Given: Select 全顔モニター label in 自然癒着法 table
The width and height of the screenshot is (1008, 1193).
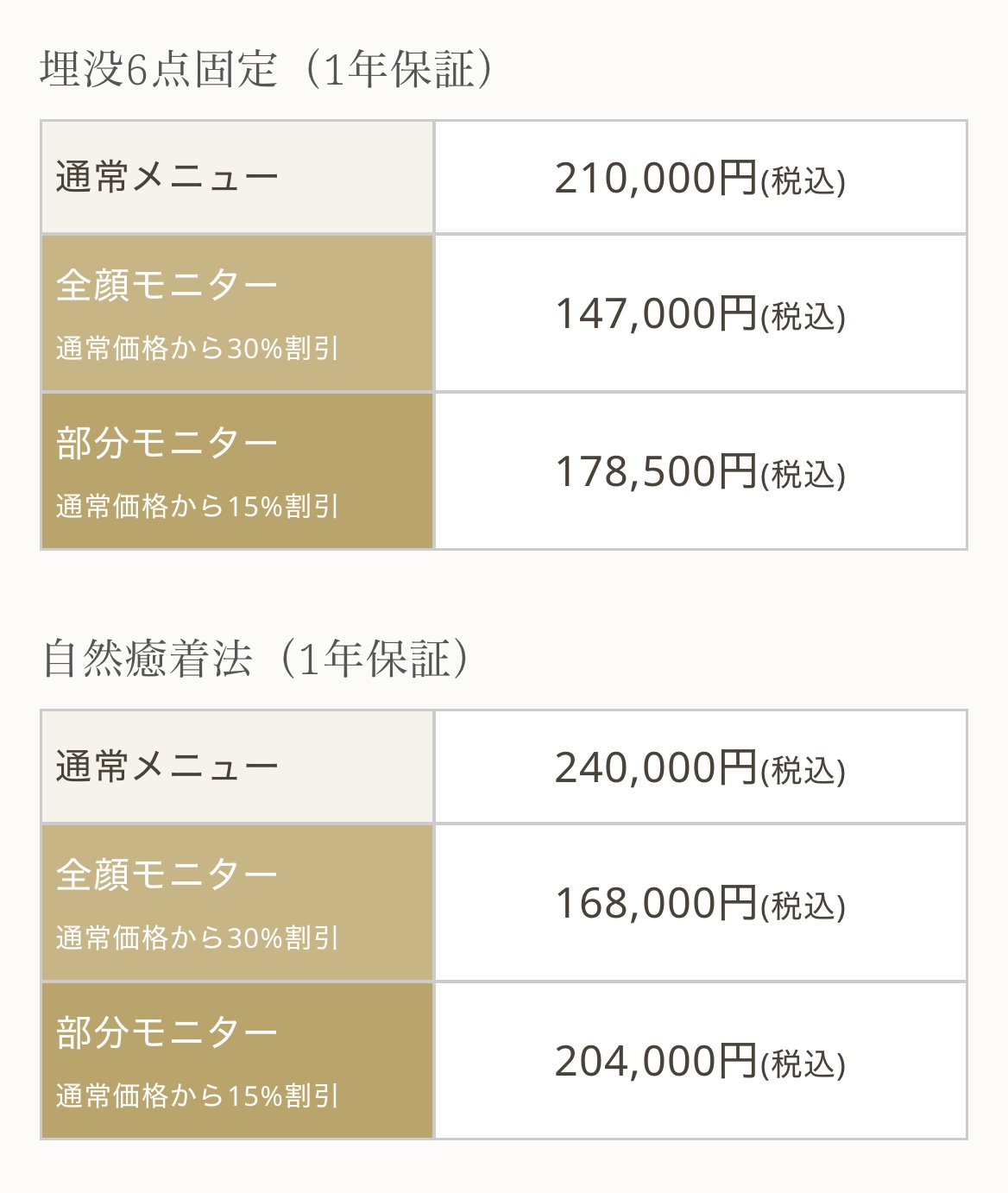Looking at the screenshot, I should pos(167,874).
